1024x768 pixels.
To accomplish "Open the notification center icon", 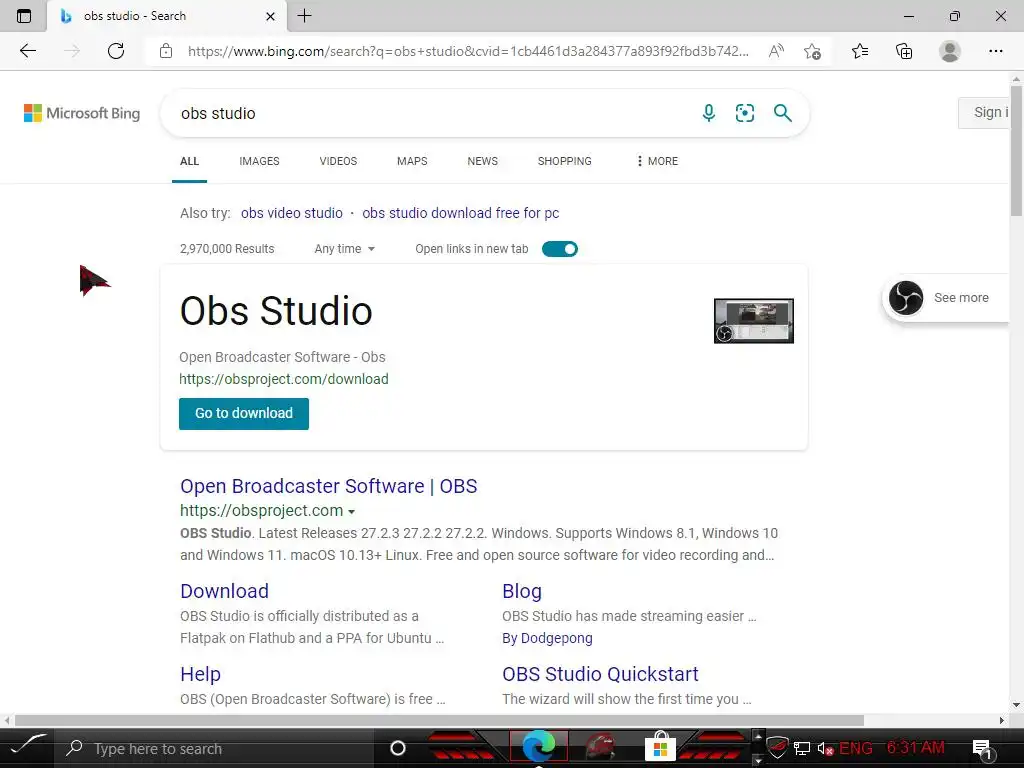I will coord(982,750).
